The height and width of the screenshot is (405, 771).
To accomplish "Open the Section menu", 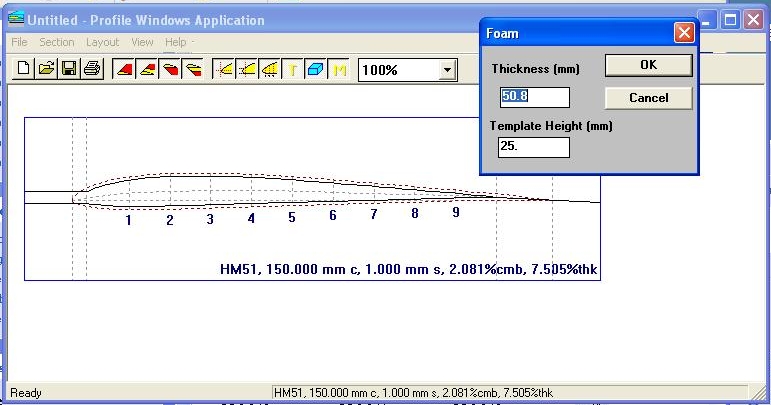I will pos(57,42).
